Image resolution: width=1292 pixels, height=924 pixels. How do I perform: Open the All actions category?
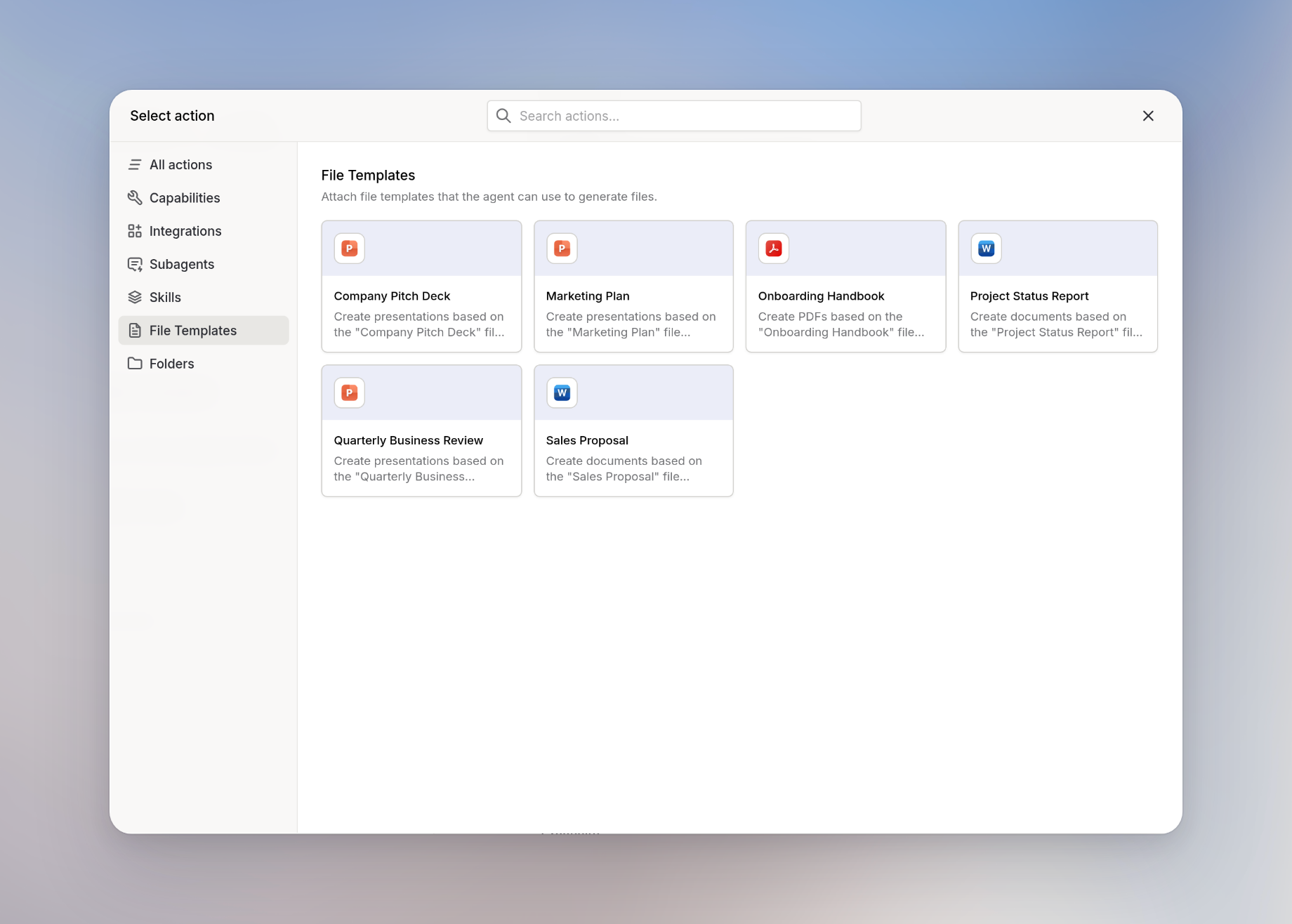[x=204, y=164]
